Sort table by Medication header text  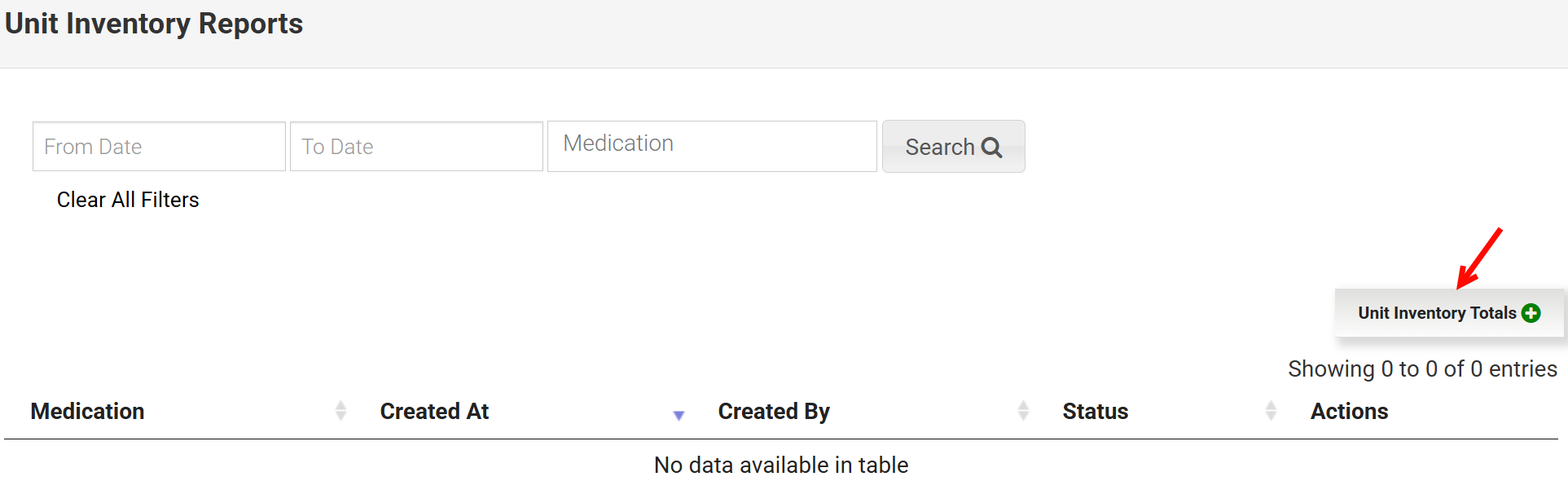point(88,411)
